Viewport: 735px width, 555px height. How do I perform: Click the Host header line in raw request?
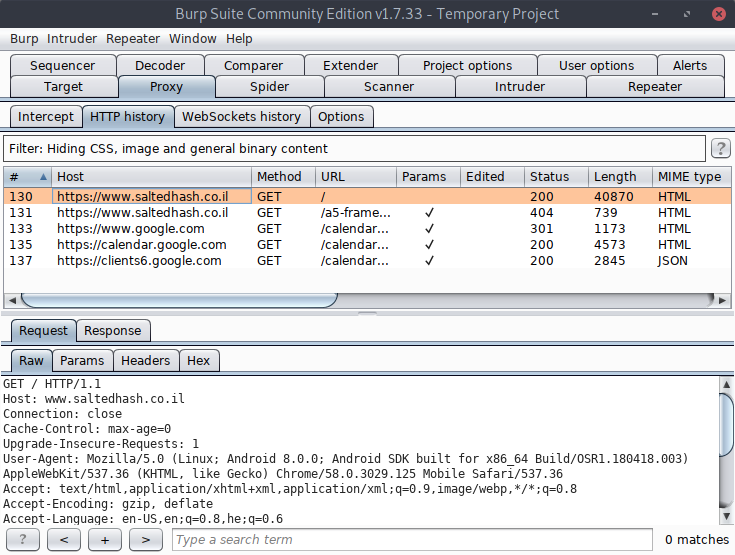point(94,399)
